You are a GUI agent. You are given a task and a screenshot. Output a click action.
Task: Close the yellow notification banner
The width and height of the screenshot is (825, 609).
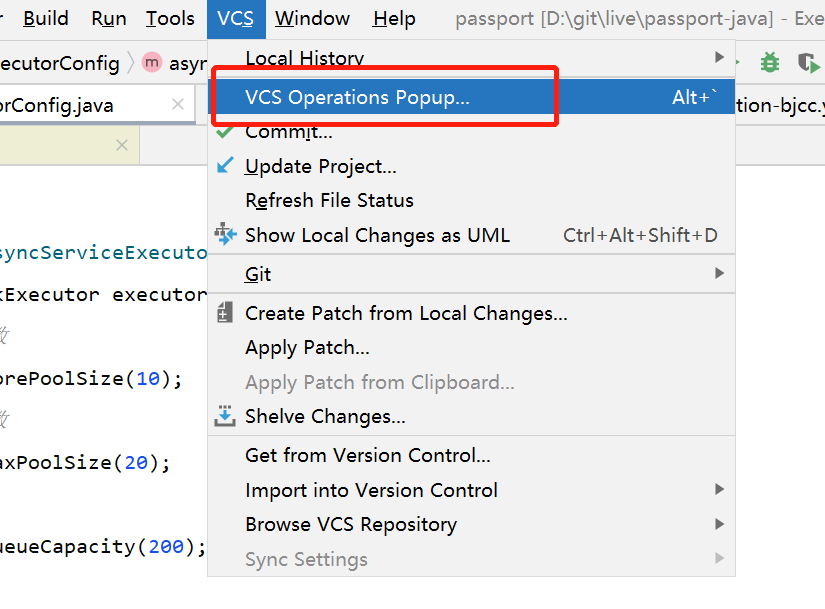pos(122,145)
